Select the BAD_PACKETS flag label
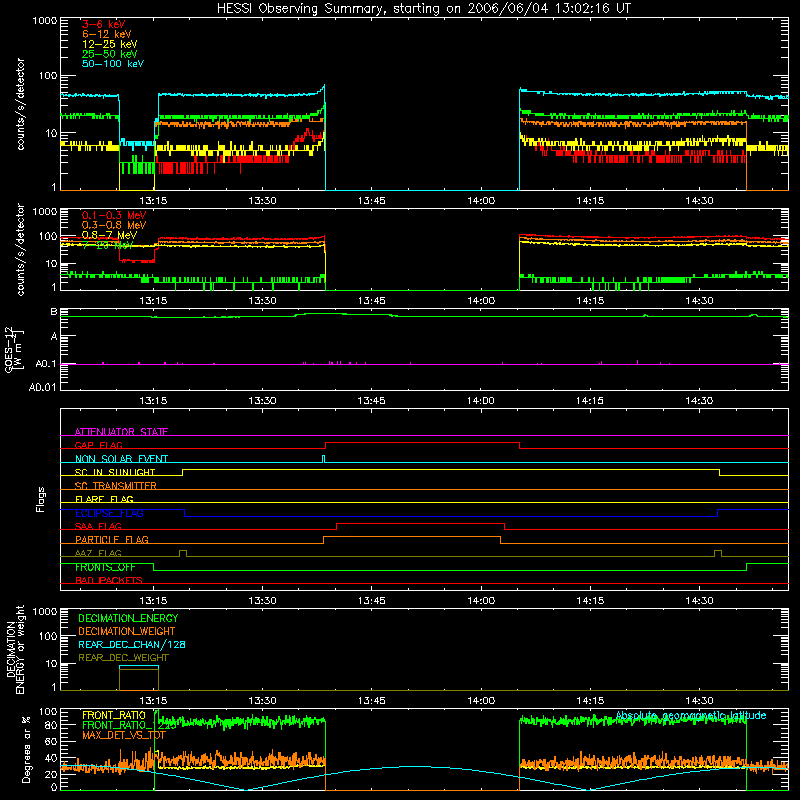800x800 pixels. [109, 580]
